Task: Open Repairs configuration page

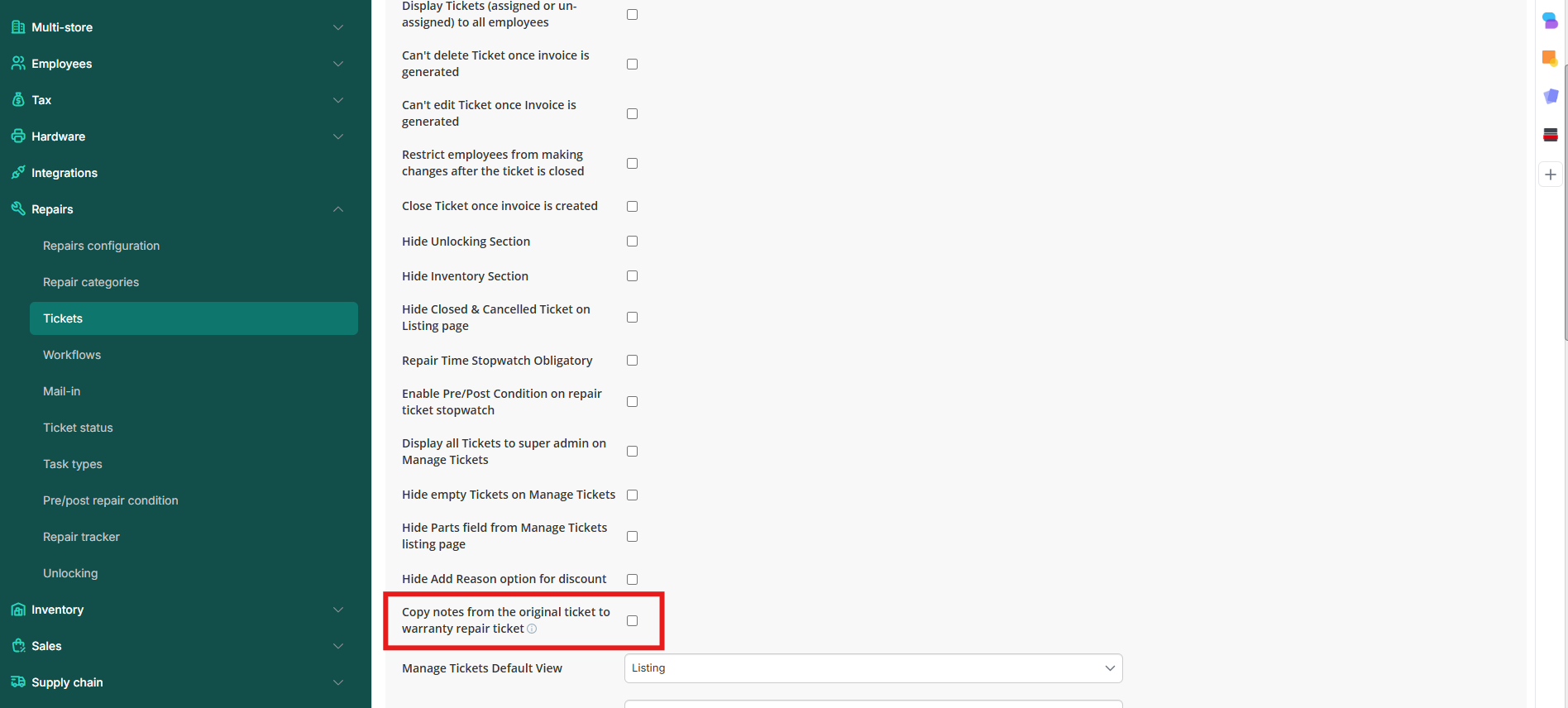Action: click(x=101, y=246)
